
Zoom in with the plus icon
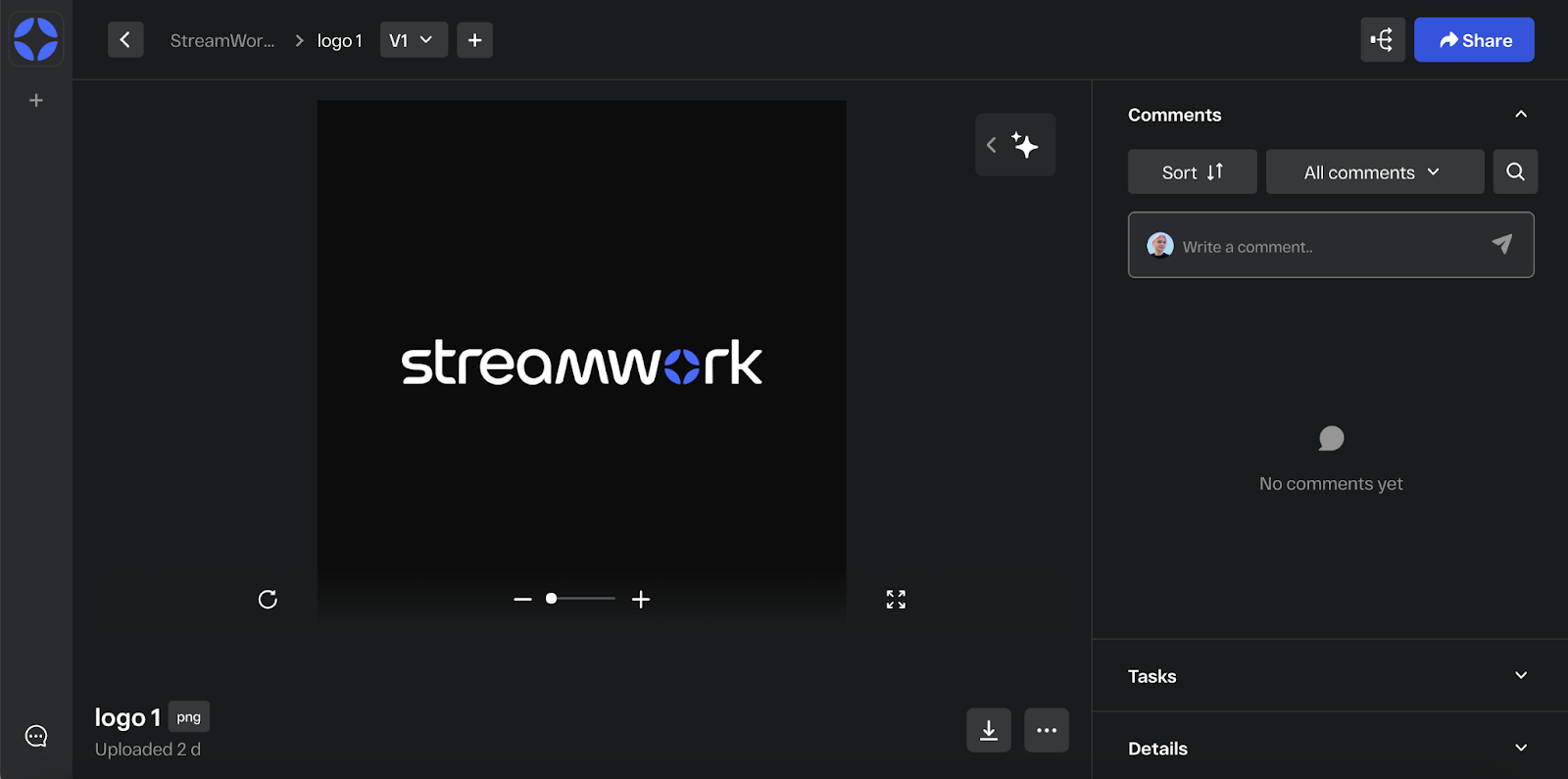(x=641, y=599)
